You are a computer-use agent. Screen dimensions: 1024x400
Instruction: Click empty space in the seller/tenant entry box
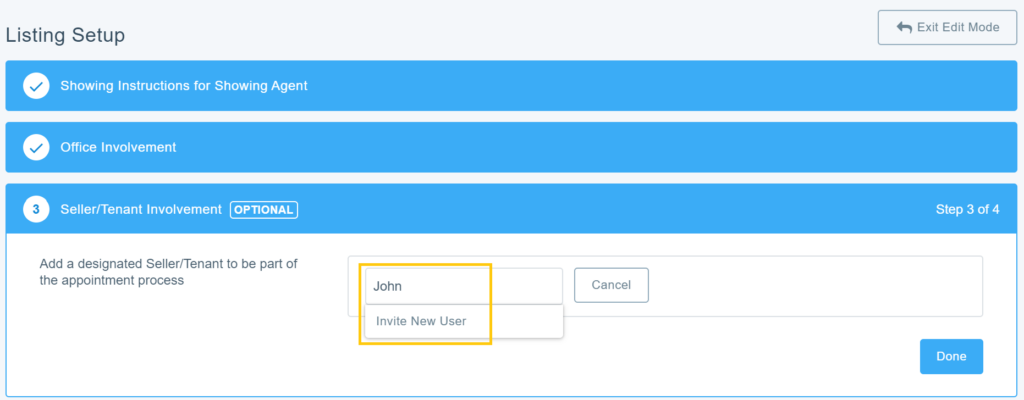[x=810, y=286]
